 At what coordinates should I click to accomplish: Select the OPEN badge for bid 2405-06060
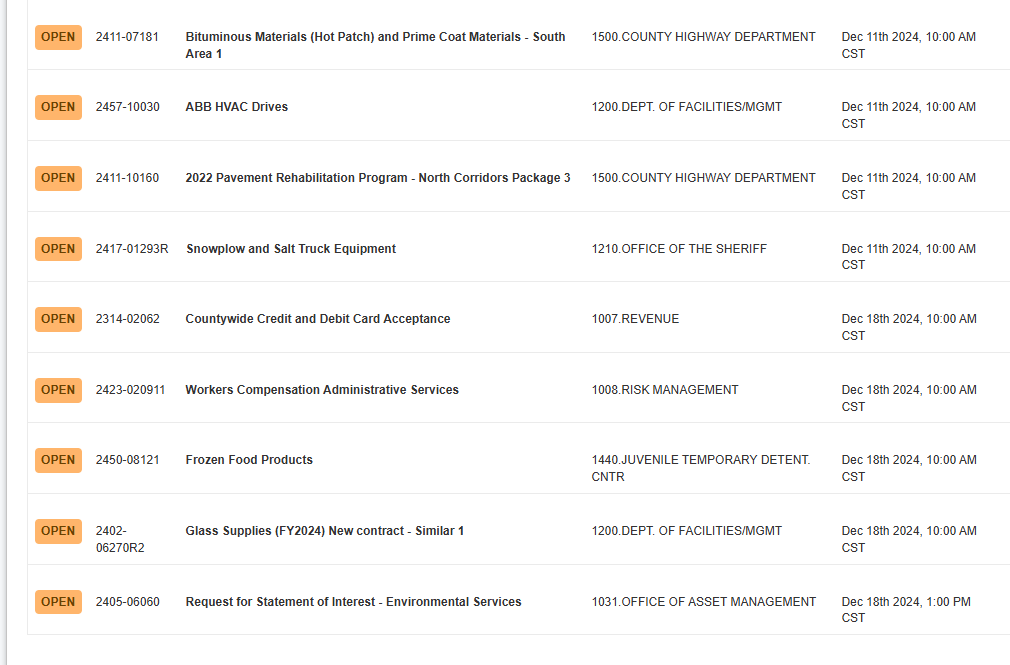(x=58, y=602)
